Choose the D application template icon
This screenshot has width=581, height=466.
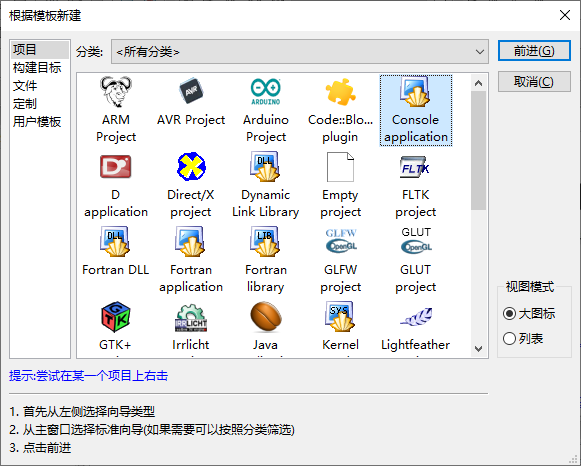click(x=116, y=166)
